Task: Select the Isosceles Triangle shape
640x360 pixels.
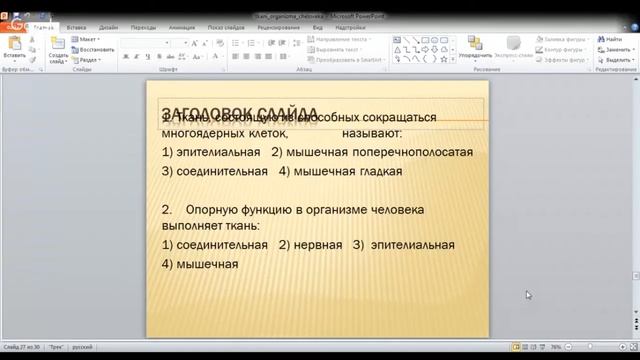Action: point(397,50)
